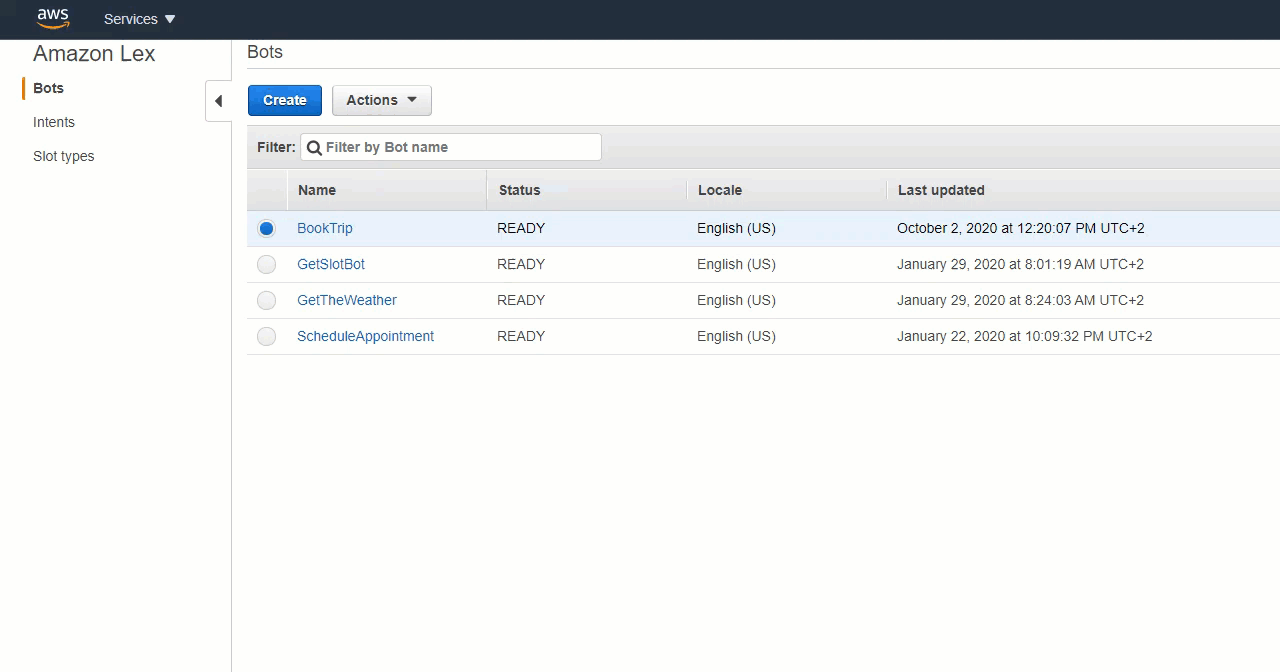Open the Services dropdown menu
Screen dimensions: 1280x672
139,19
